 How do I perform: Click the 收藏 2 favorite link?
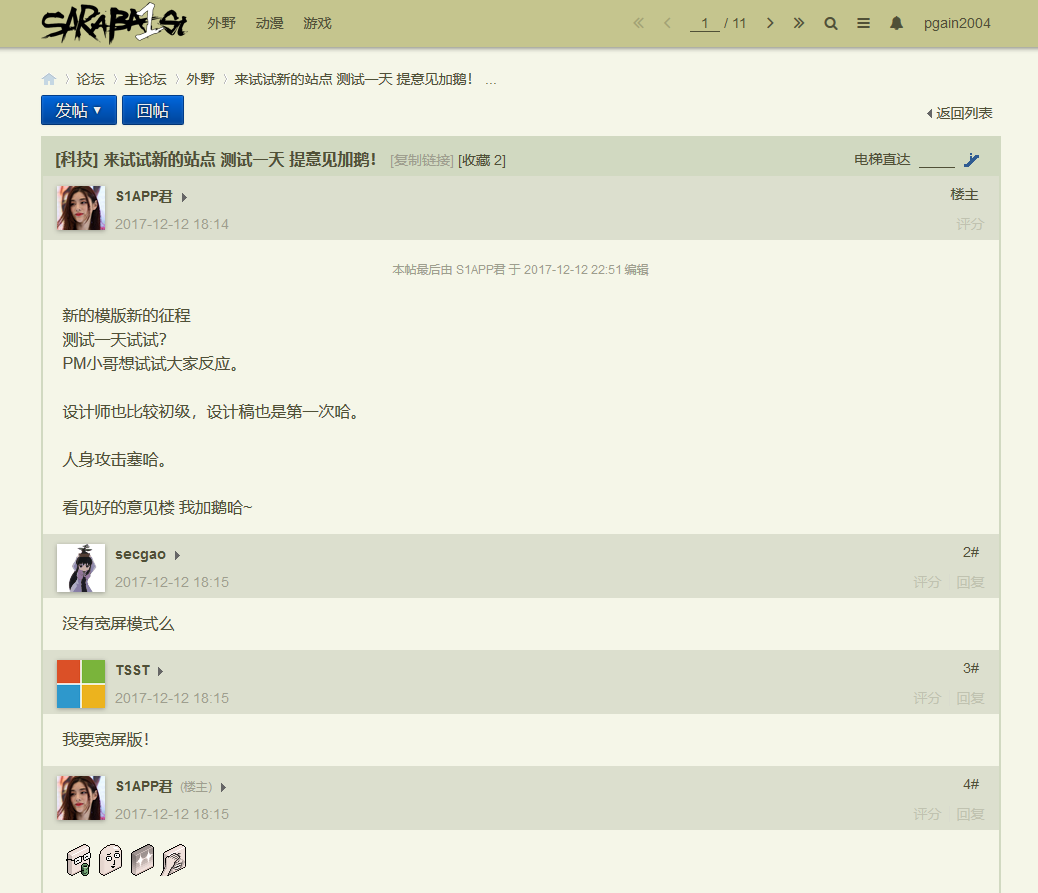click(x=482, y=160)
